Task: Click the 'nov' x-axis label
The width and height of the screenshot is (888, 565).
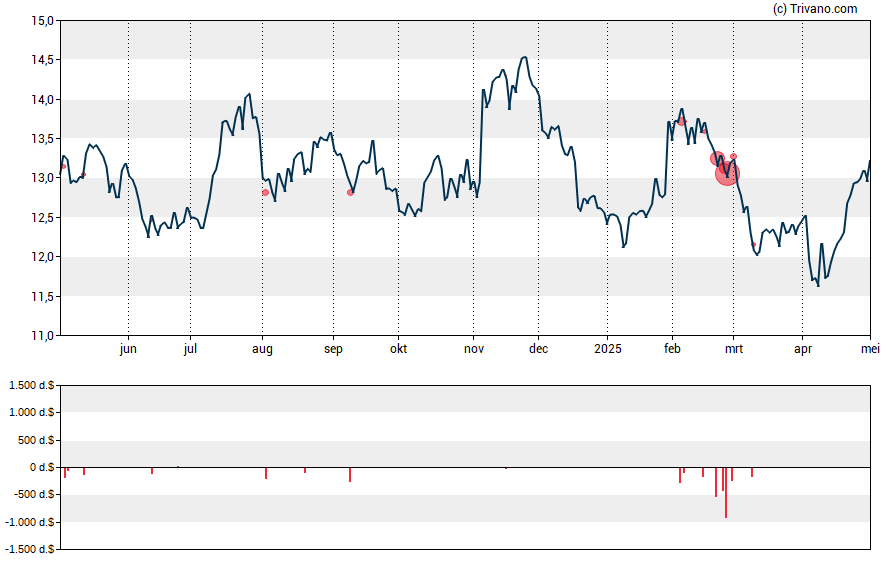Action: pyautogui.click(x=474, y=349)
